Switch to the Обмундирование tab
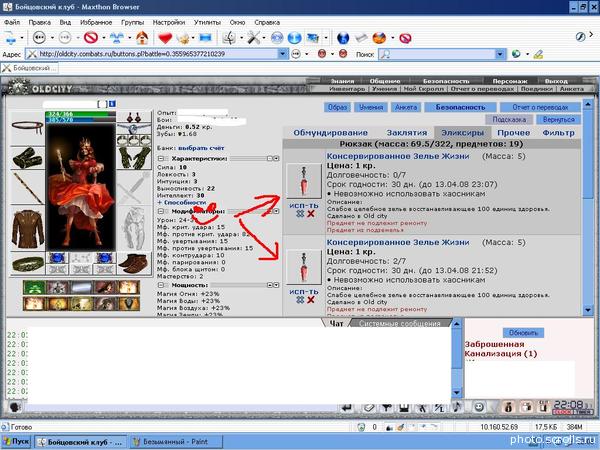 click(330, 133)
